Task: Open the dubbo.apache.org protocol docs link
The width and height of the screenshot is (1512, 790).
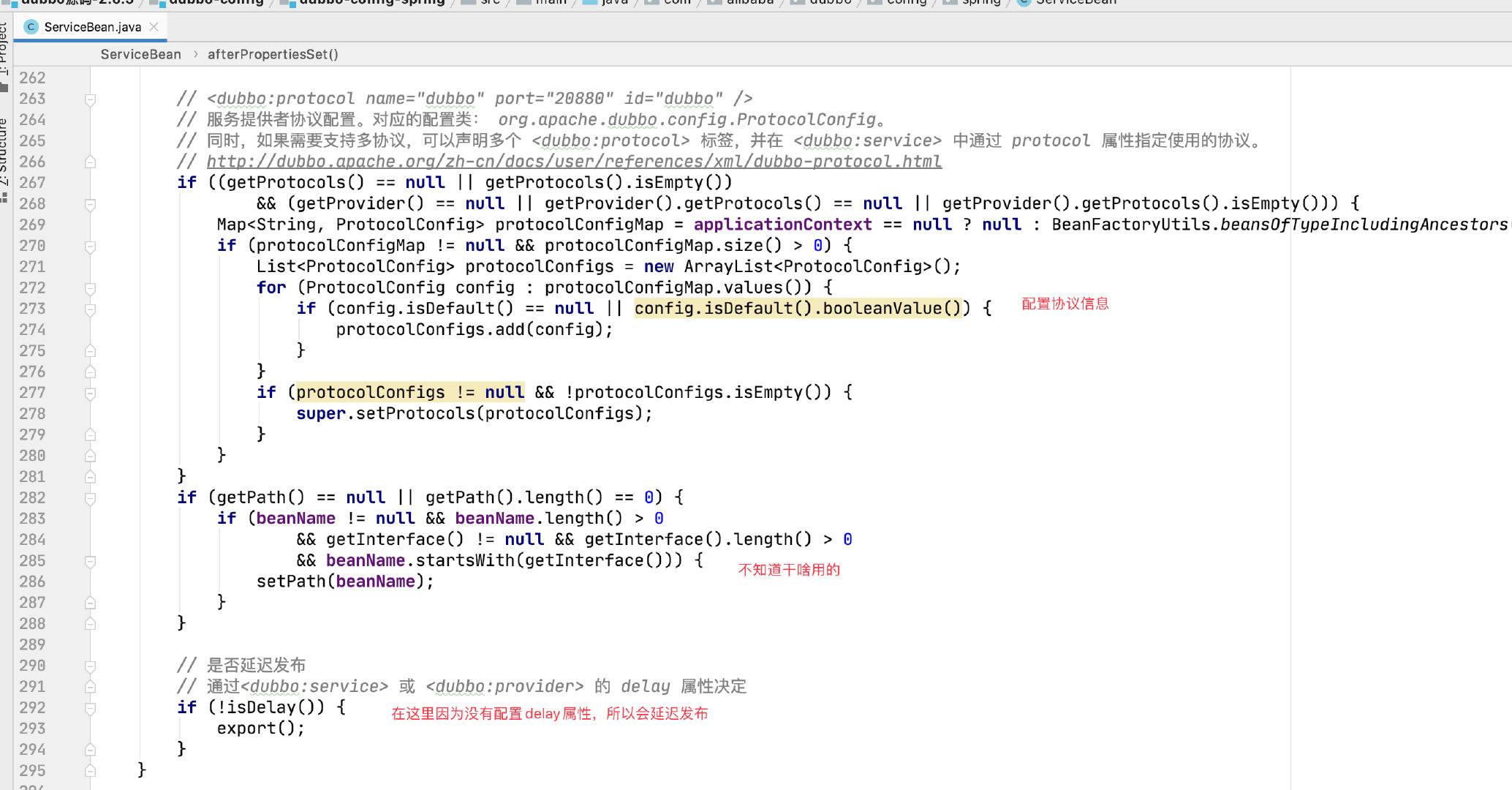Action: click(574, 162)
